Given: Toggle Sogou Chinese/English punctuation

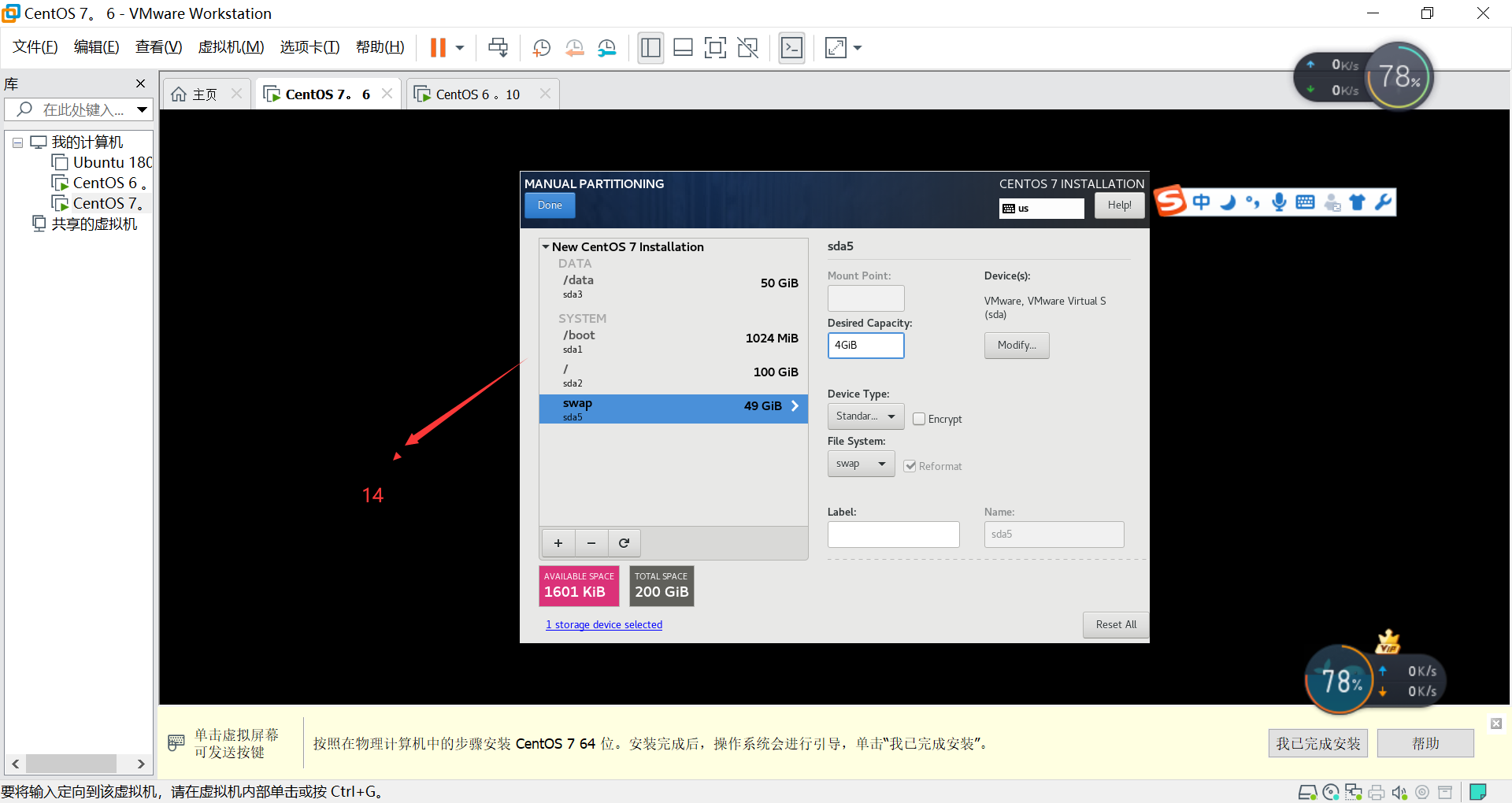Looking at the screenshot, I should (1253, 202).
